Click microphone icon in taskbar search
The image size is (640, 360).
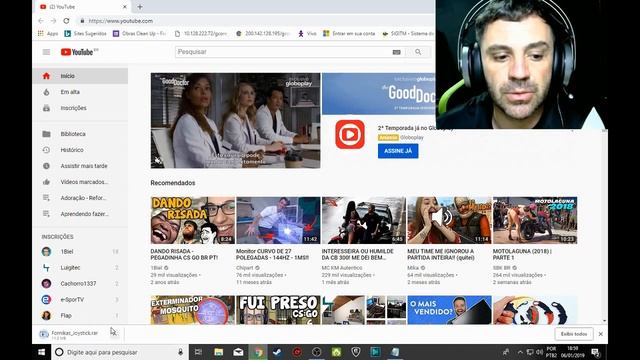180,352
